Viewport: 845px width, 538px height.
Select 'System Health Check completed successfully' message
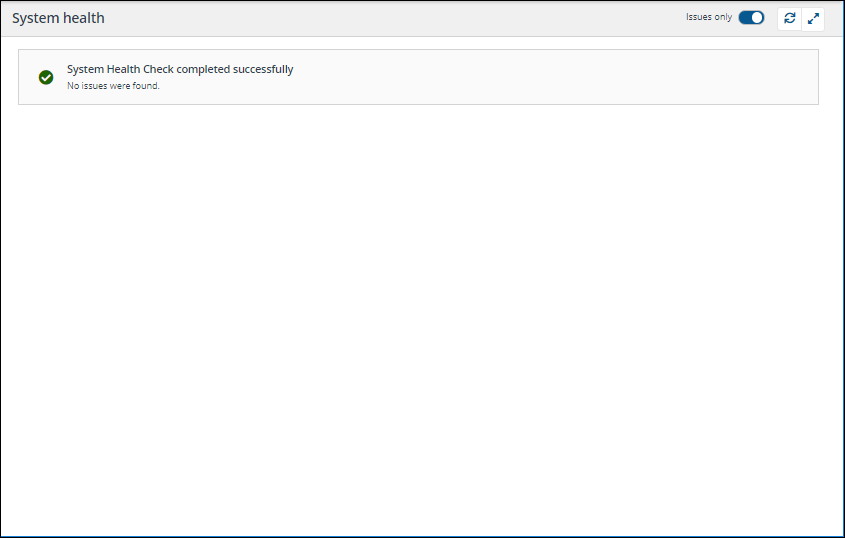180,70
